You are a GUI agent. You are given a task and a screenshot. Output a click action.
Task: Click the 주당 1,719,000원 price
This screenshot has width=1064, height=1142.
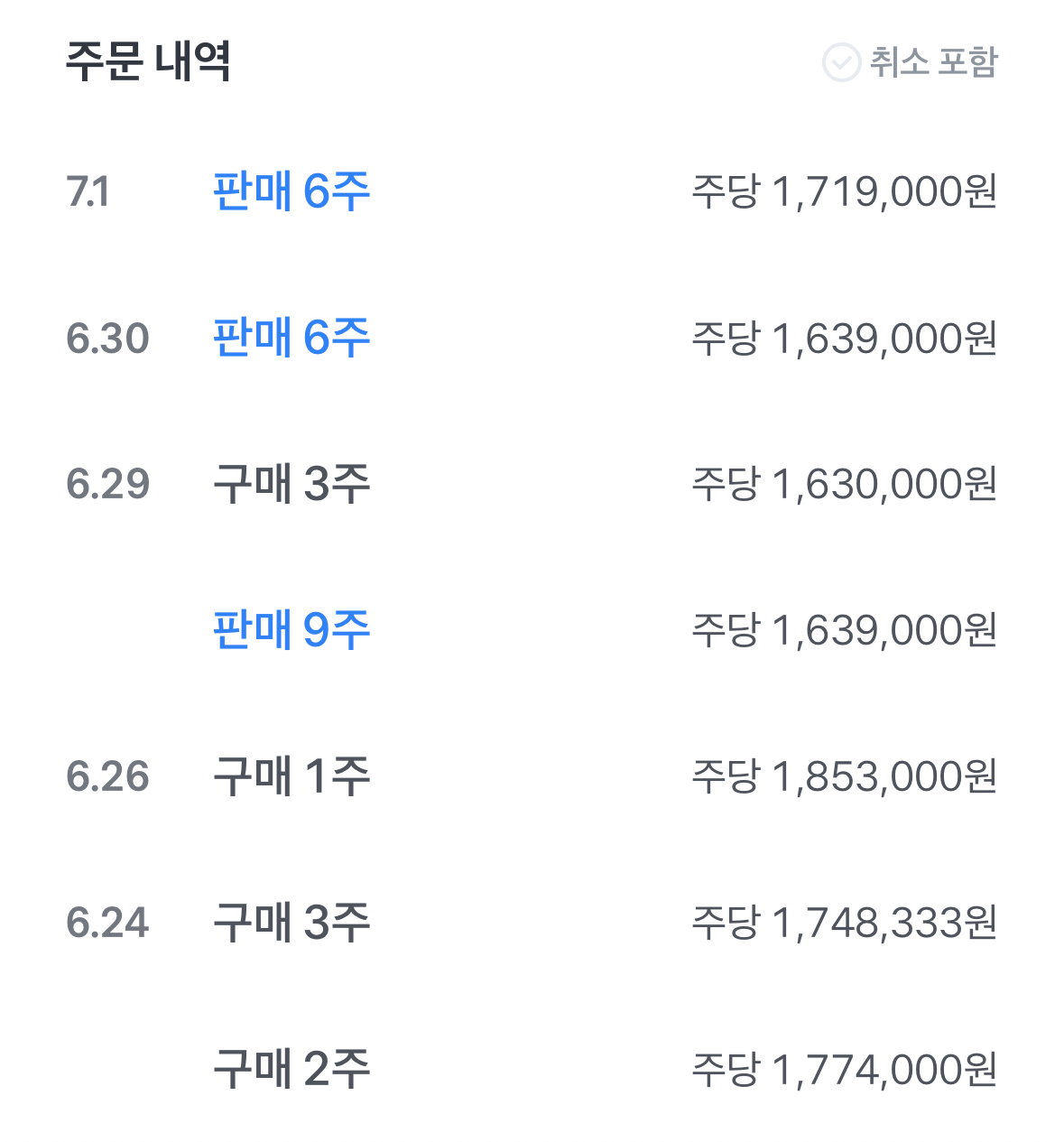[x=844, y=191]
